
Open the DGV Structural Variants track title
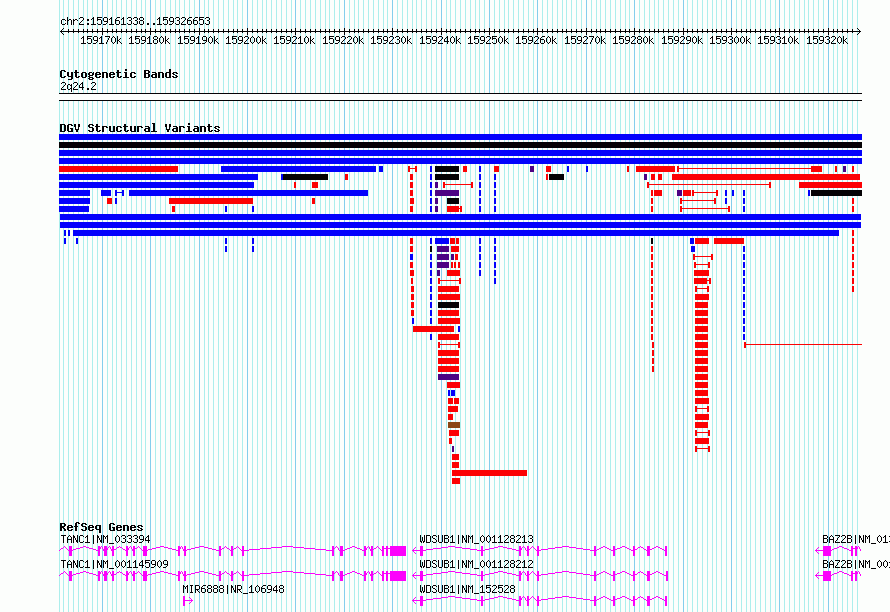click(x=140, y=128)
